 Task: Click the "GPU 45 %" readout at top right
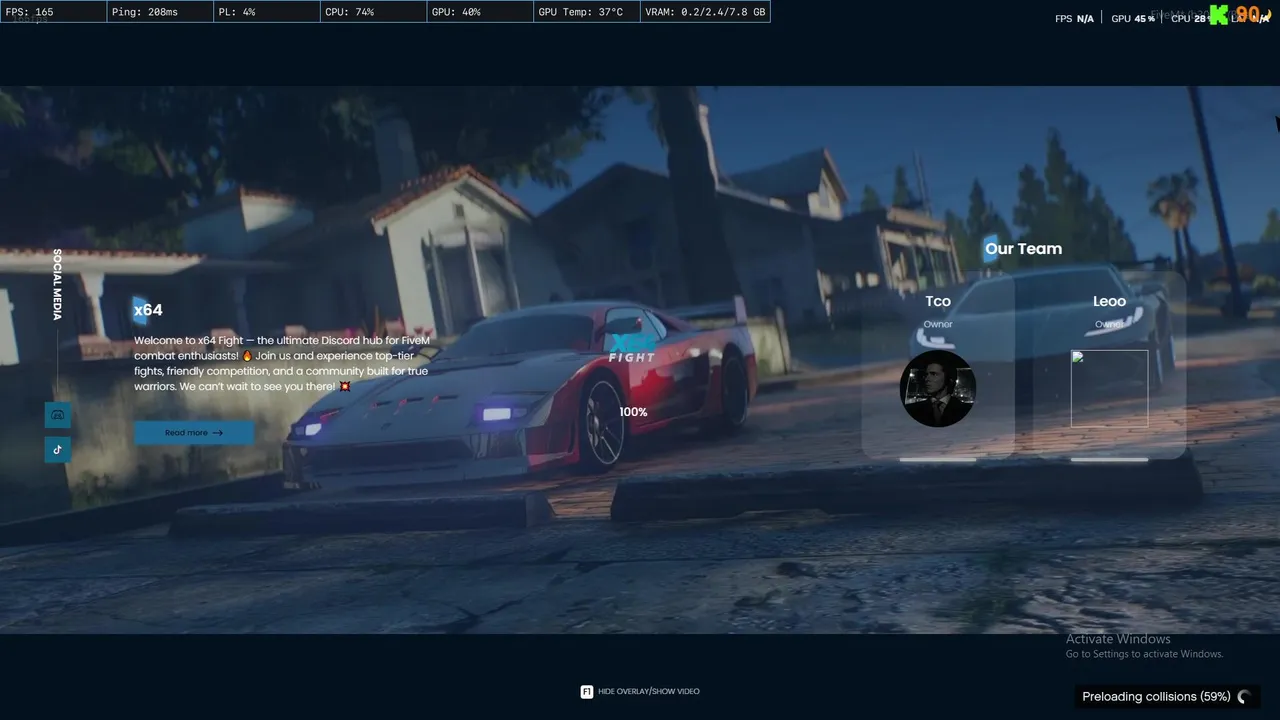[x=1133, y=19]
